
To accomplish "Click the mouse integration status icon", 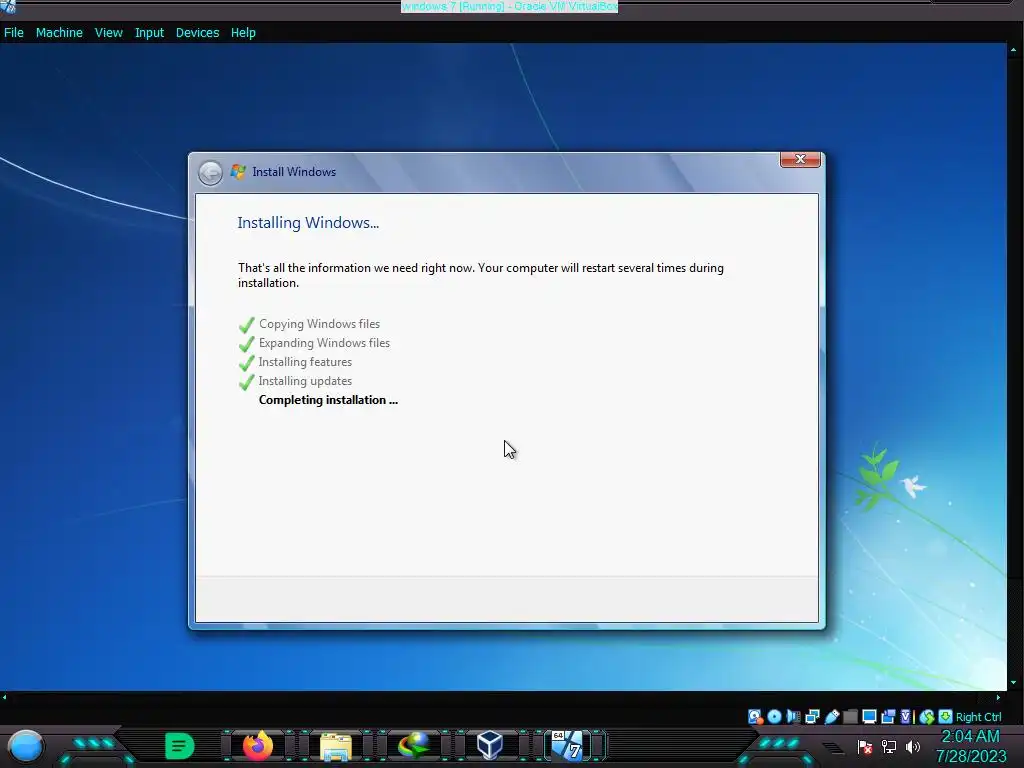I will point(927,717).
